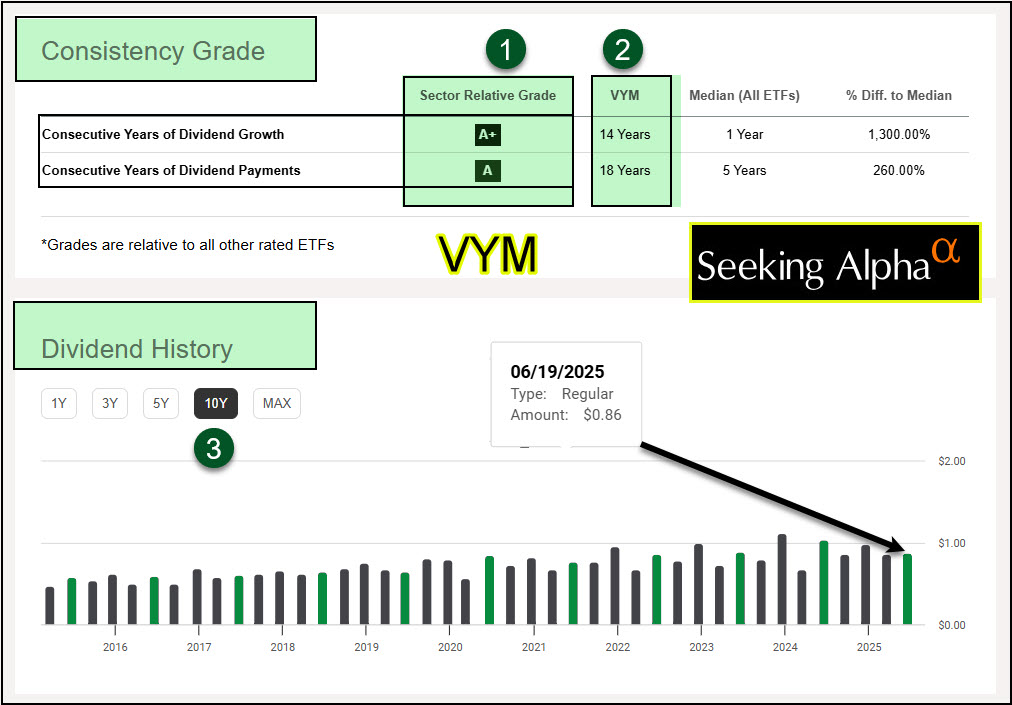The image size is (1012, 705).
Task: Click the A grade badge for Dividend Payments
Action: coord(488,171)
